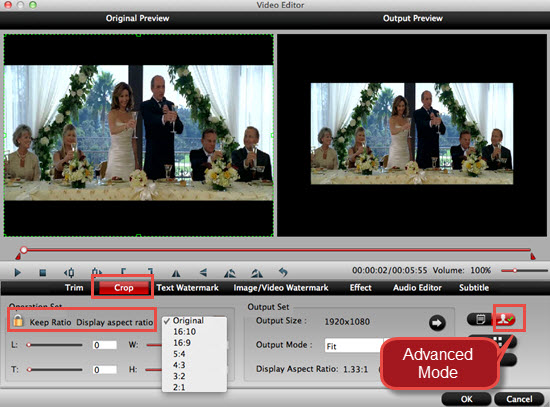Flip the video horizontally
This screenshot has width=550, height=407.
176,273
